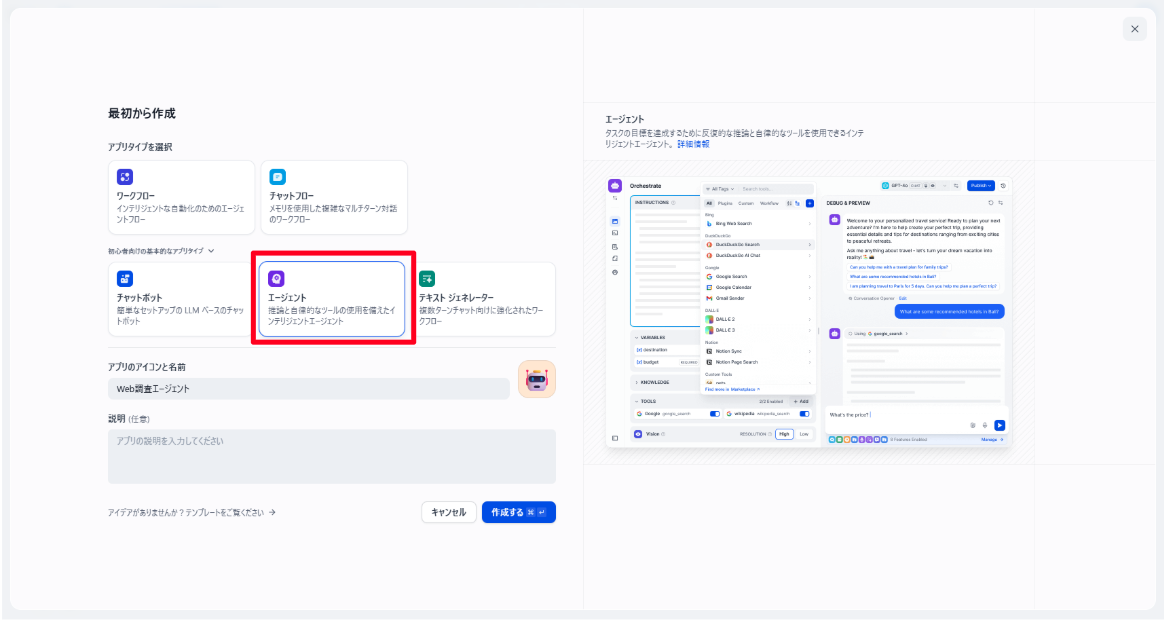Click the 作成する button to create the app

pyautogui.click(x=518, y=511)
